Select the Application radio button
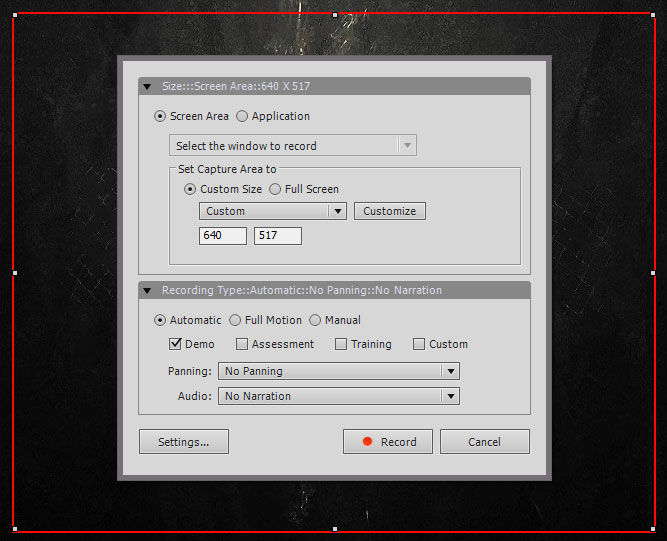Screen dimensions: 667x541 click(x=242, y=116)
